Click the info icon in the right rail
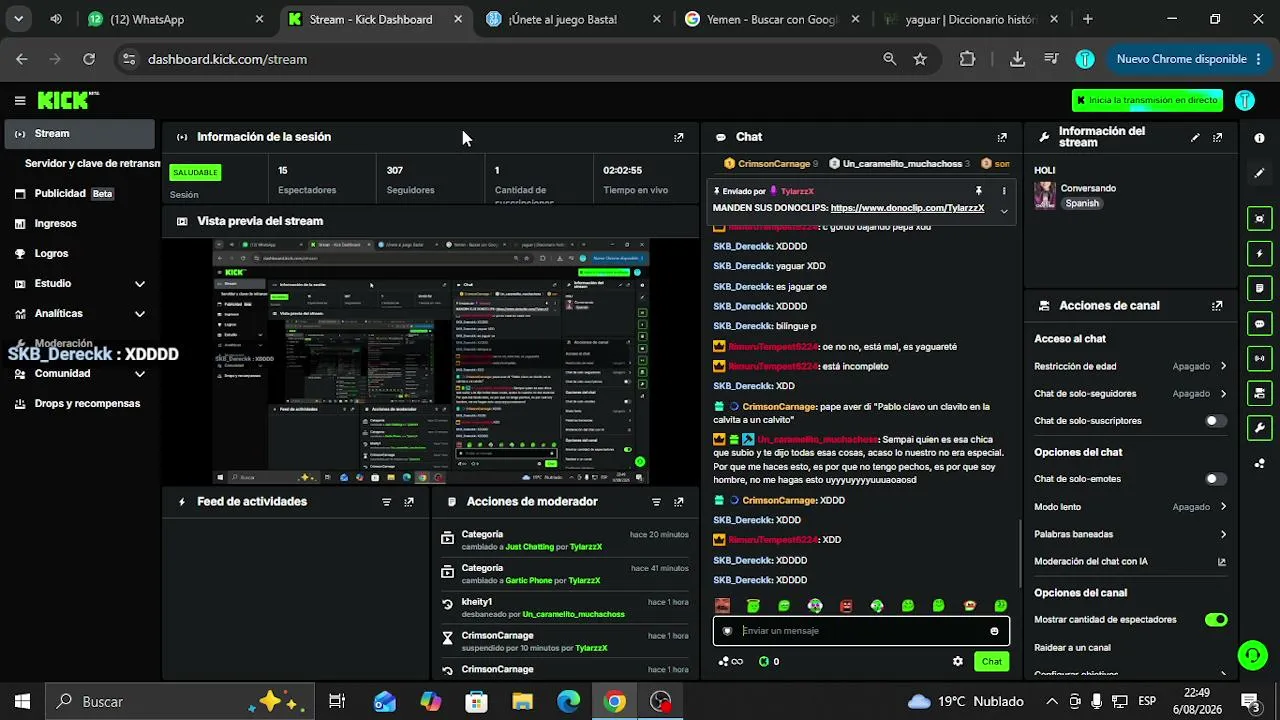This screenshot has width=1280, height=720. tap(1259, 138)
